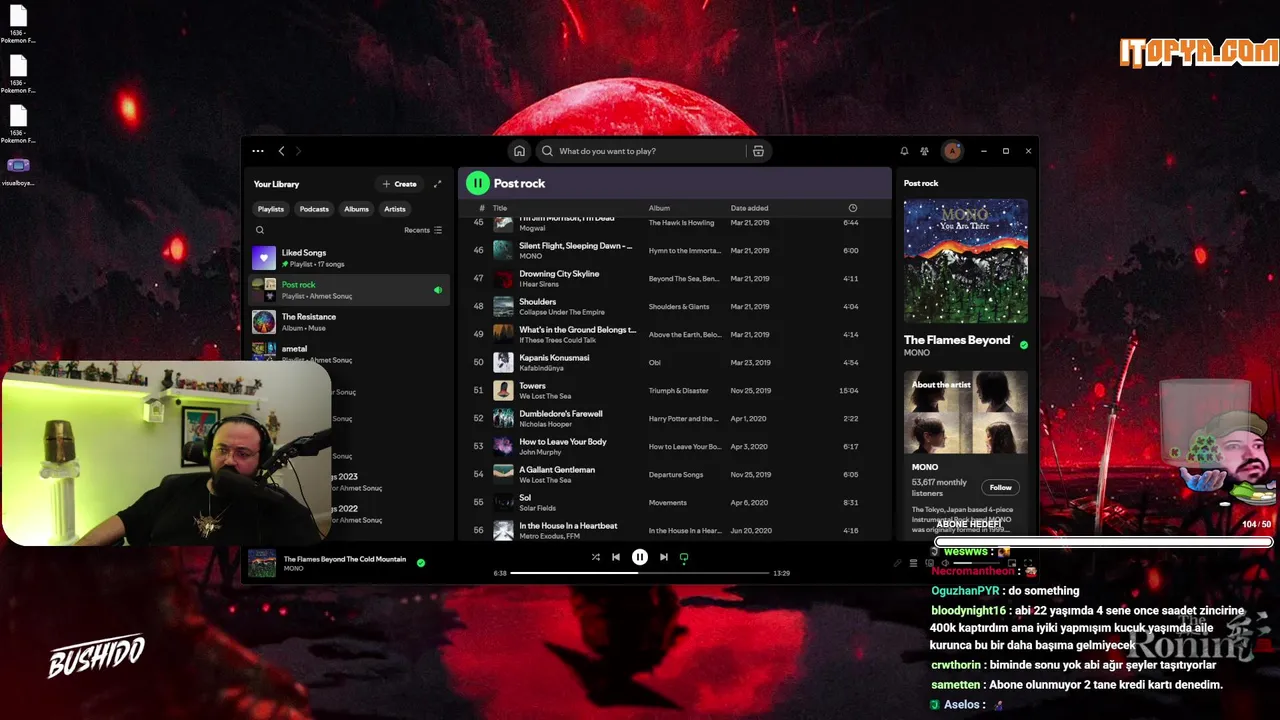Select the Post rock playlist in library

point(349,290)
